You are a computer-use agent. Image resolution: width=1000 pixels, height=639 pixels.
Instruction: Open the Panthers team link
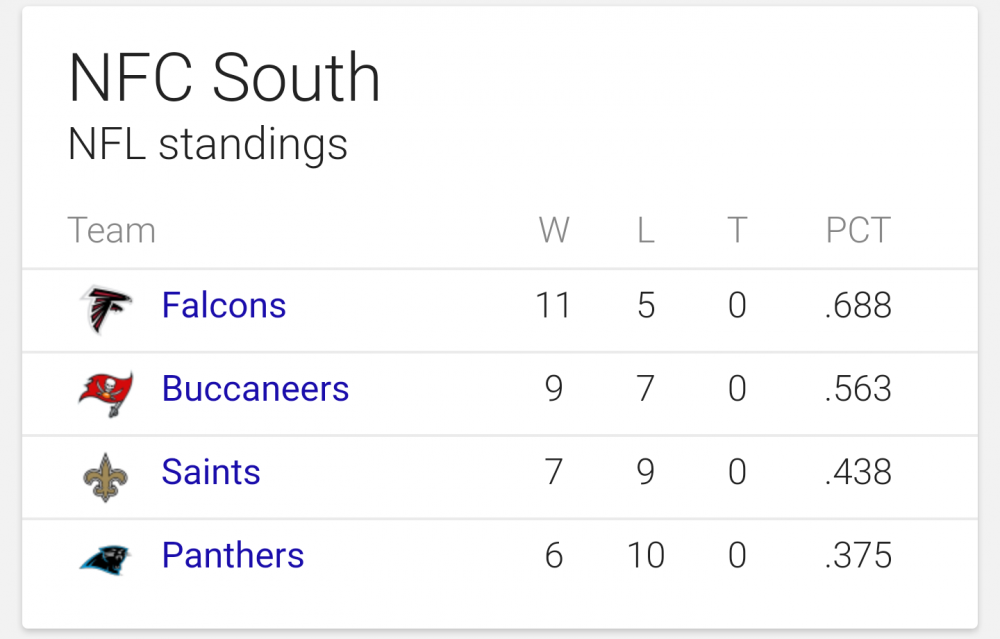pyautogui.click(x=233, y=555)
